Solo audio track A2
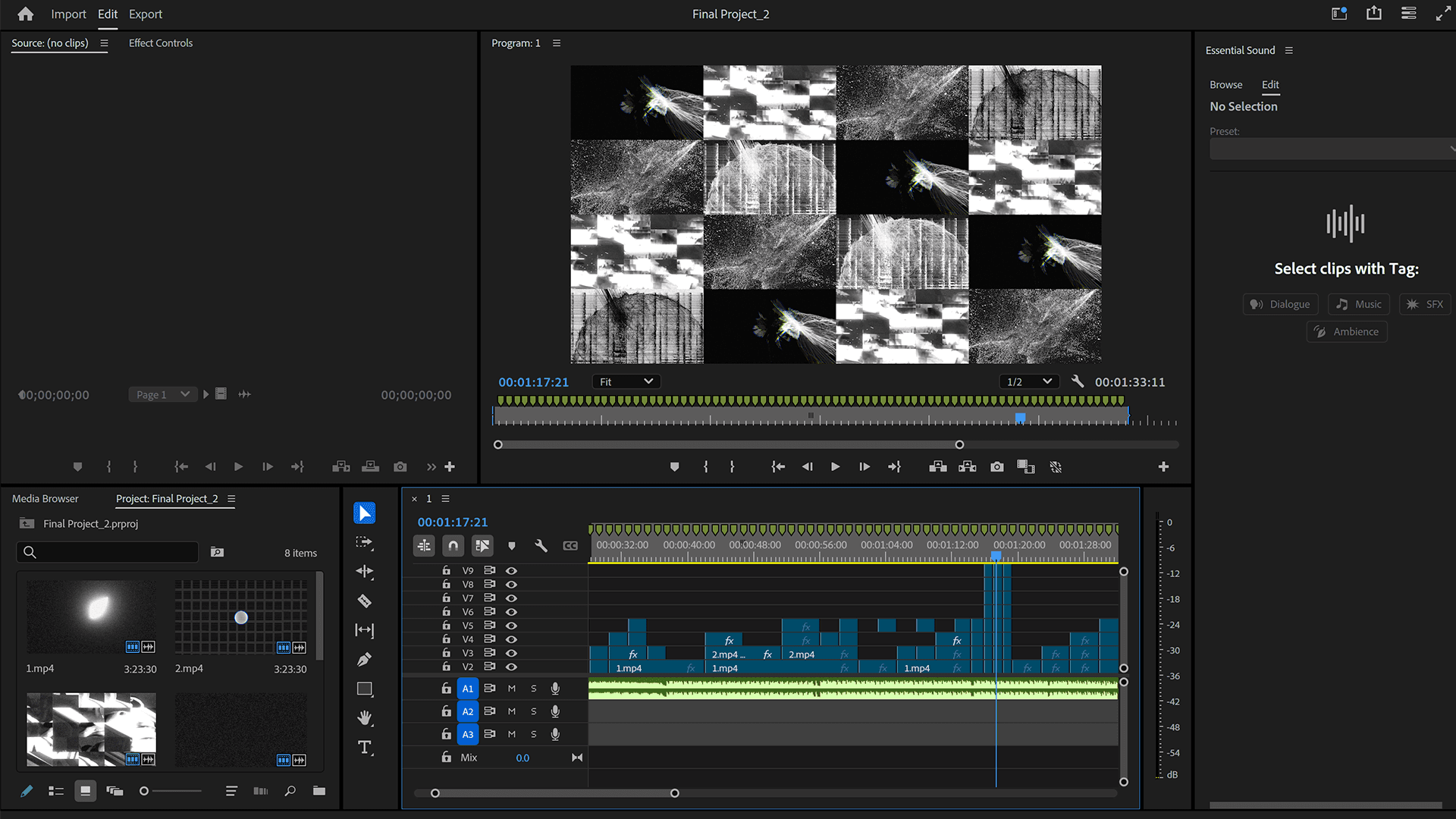 tap(534, 711)
